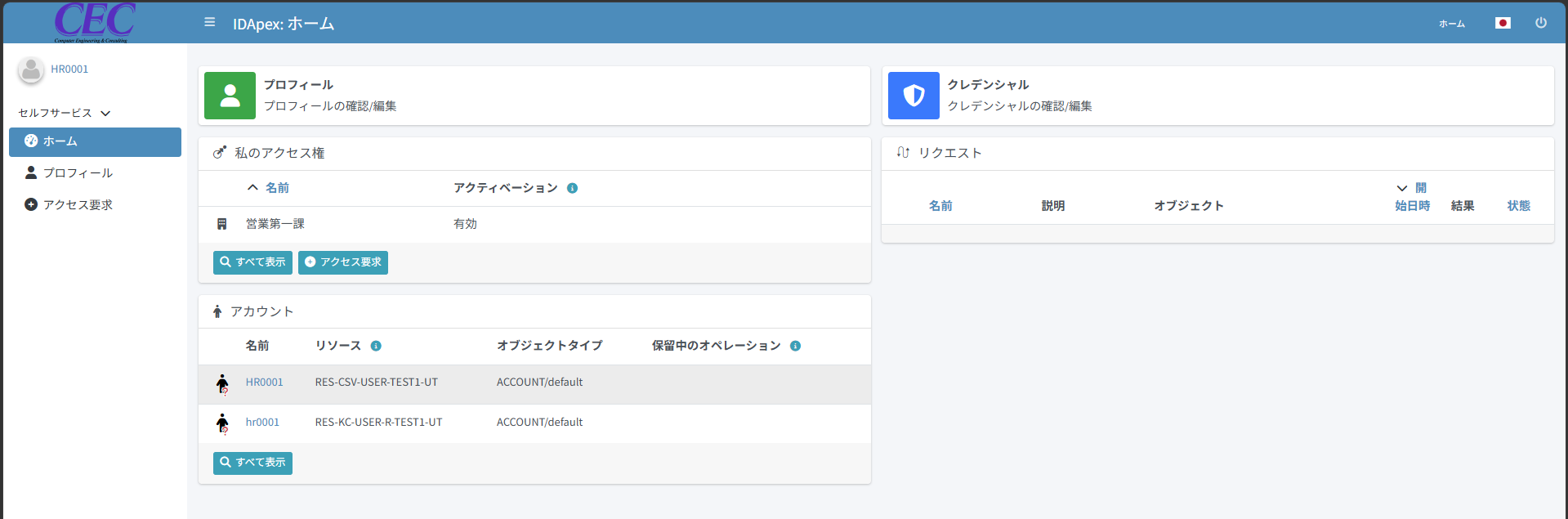This screenshot has width=1568, height=519.
Task: Click the 保留中のオペレーション column header
Action: click(717, 346)
